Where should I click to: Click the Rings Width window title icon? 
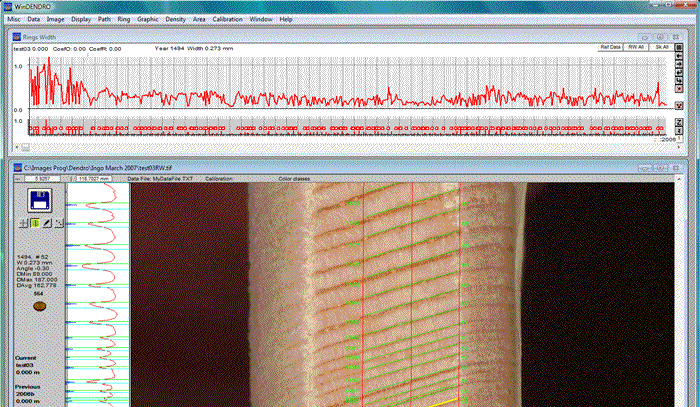click(x=17, y=37)
